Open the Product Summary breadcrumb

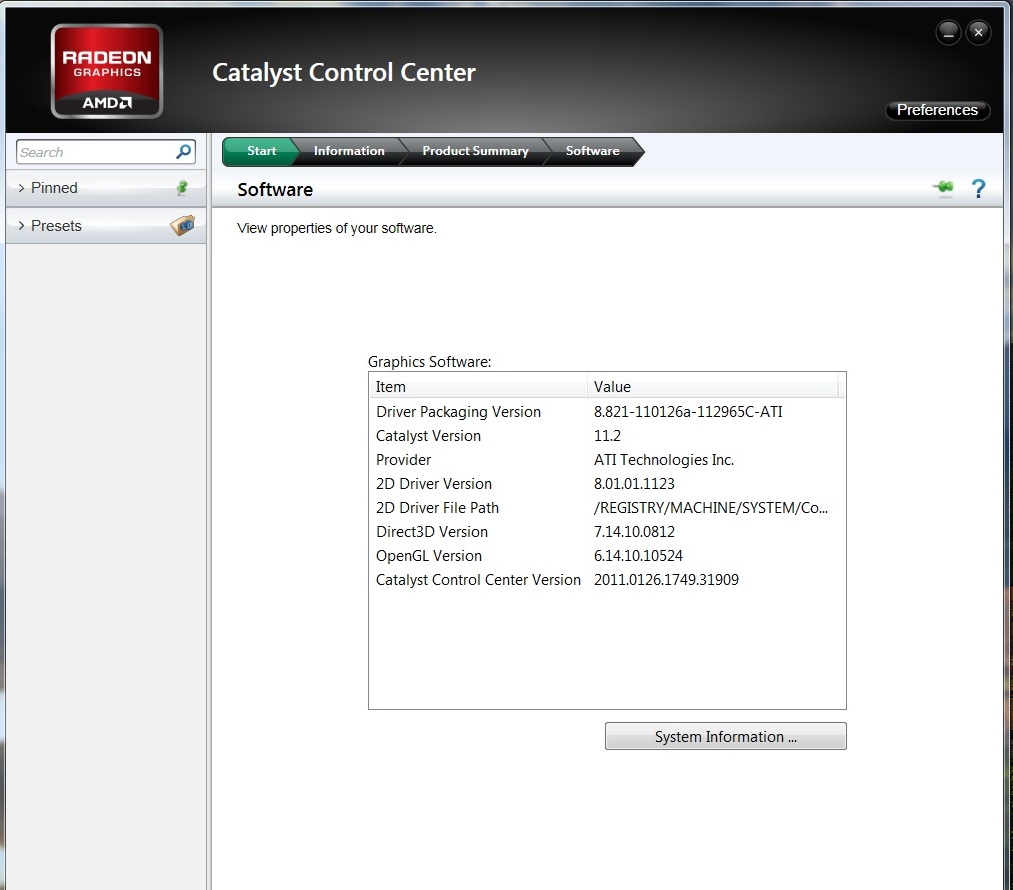(x=475, y=151)
